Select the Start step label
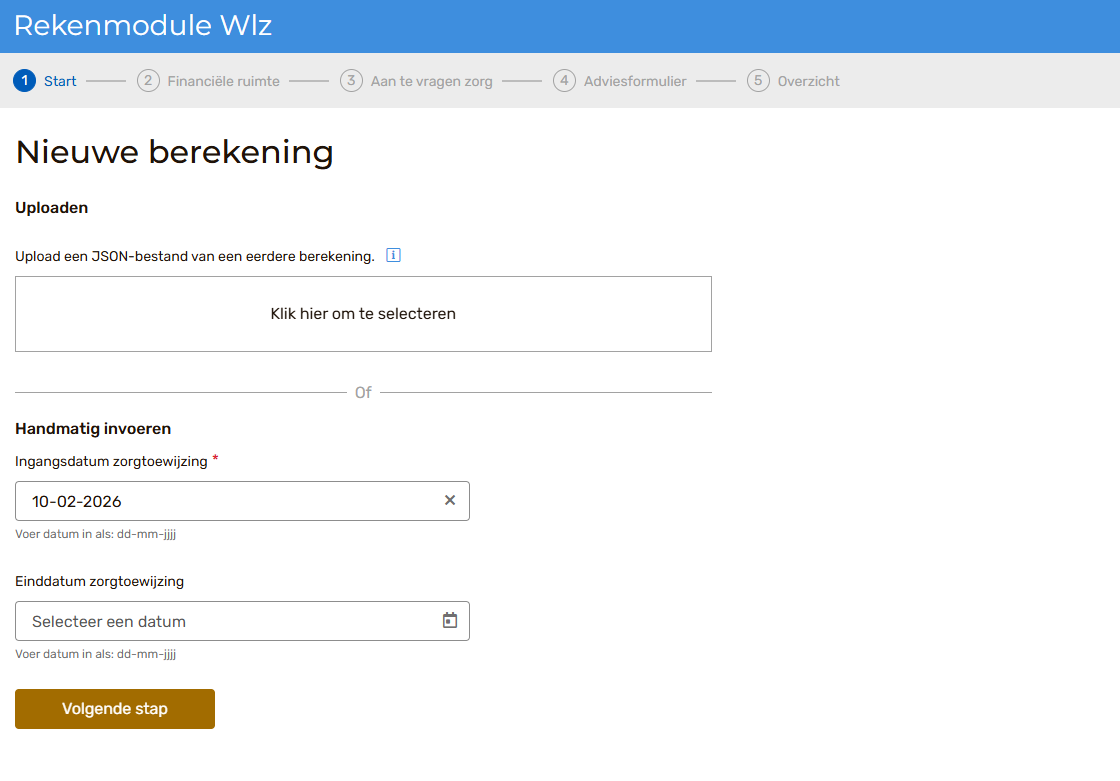Viewport: 1120px width, 781px height. 60,82
